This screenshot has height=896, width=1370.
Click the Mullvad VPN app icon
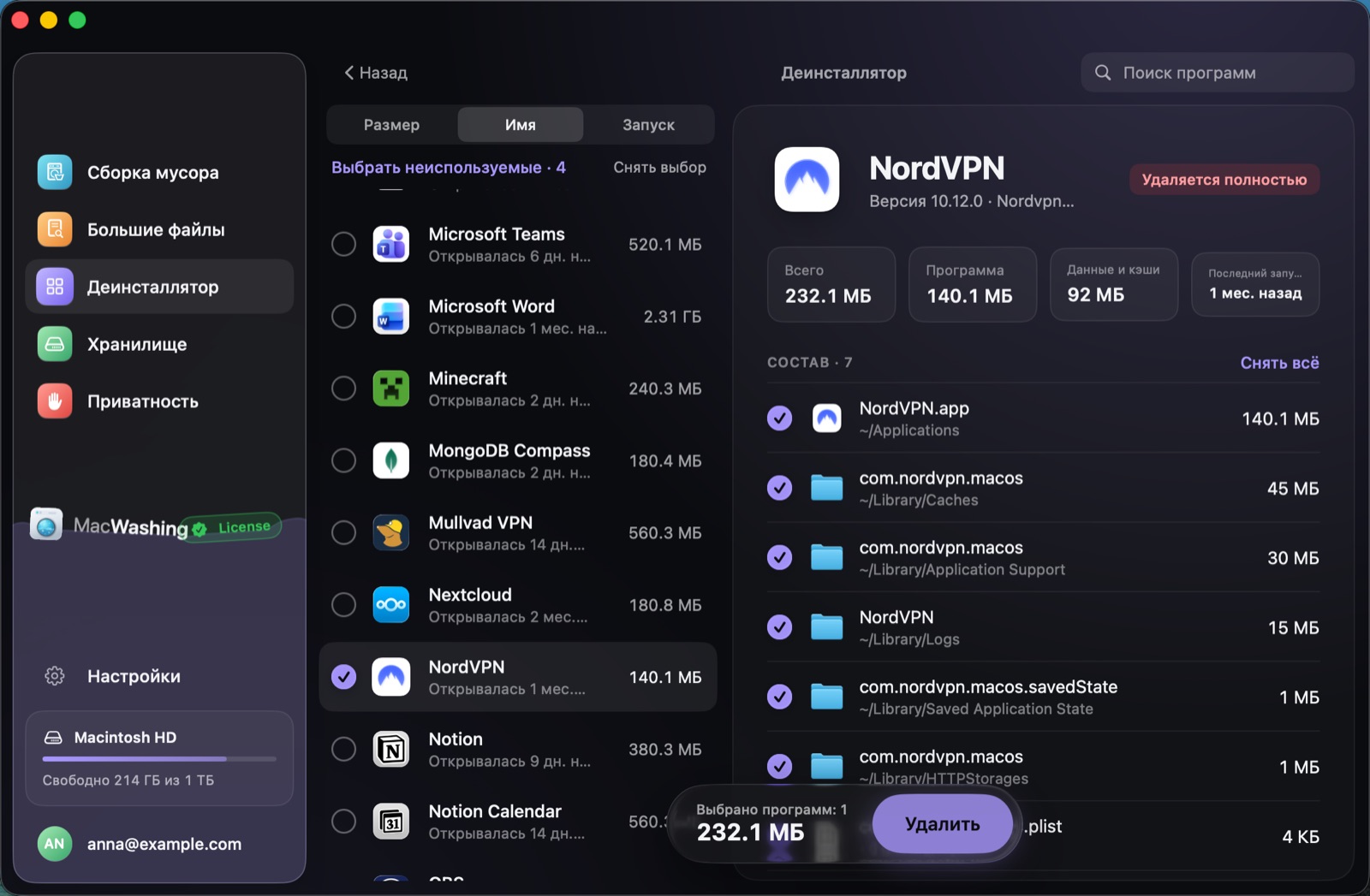391,532
